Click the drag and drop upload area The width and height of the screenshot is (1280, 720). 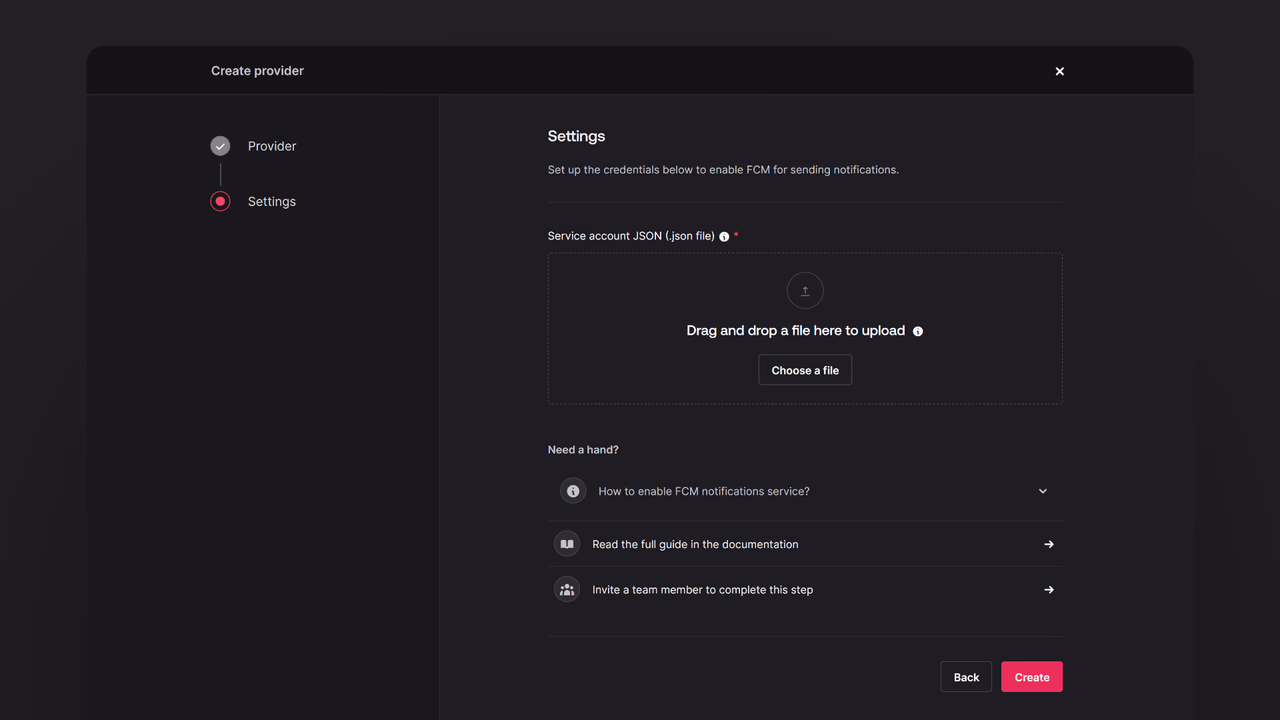(x=805, y=328)
